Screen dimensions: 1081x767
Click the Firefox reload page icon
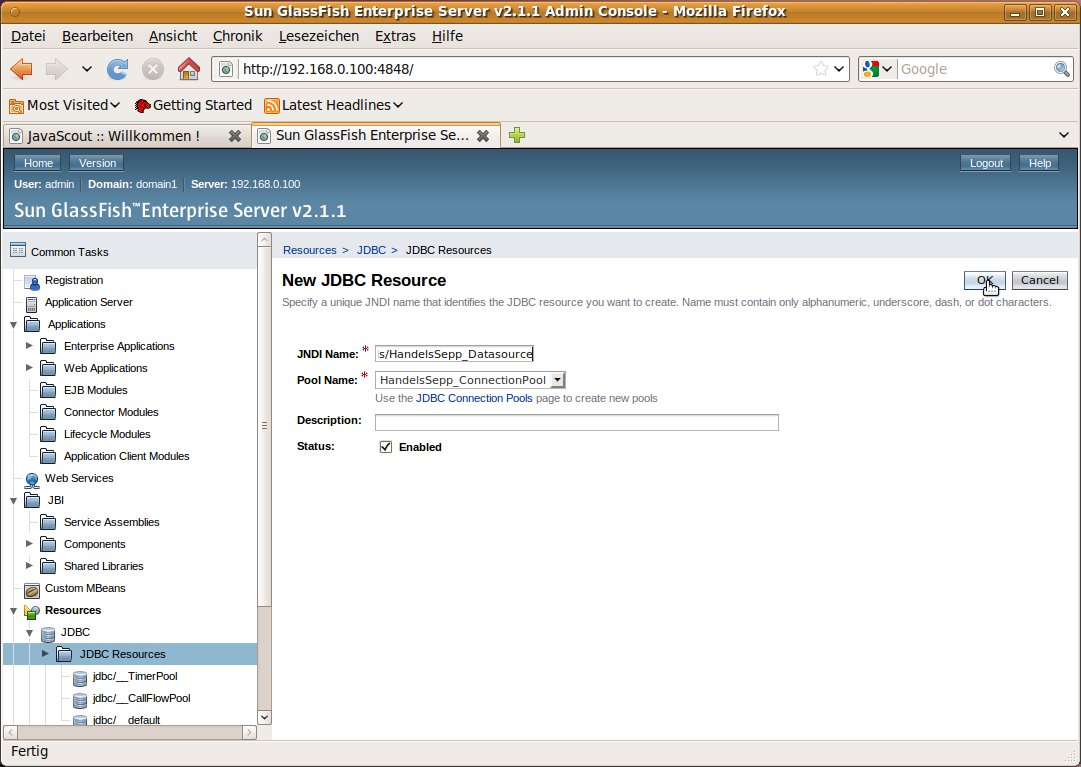click(x=117, y=69)
